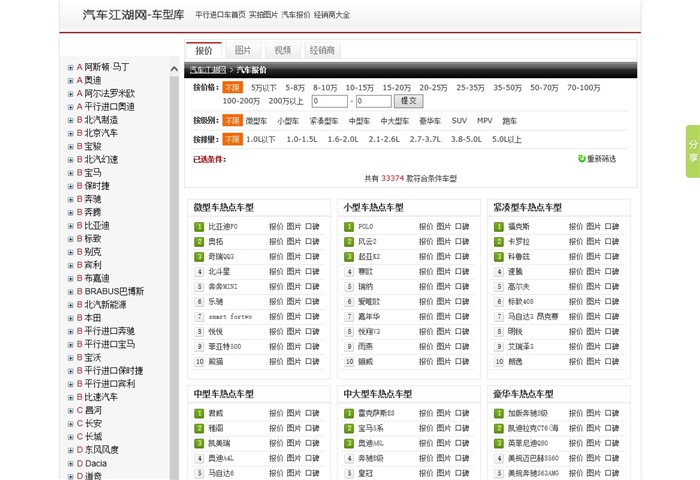Filter by class SUV
Viewport: 700px width, 480px height.
(x=459, y=121)
